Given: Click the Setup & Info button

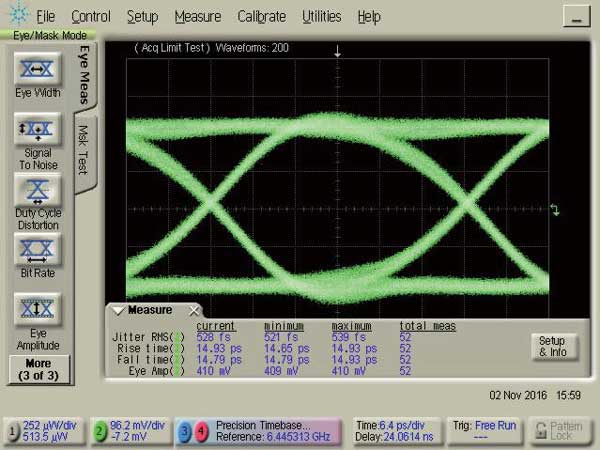Looking at the screenshot, I should pos(551,346).
